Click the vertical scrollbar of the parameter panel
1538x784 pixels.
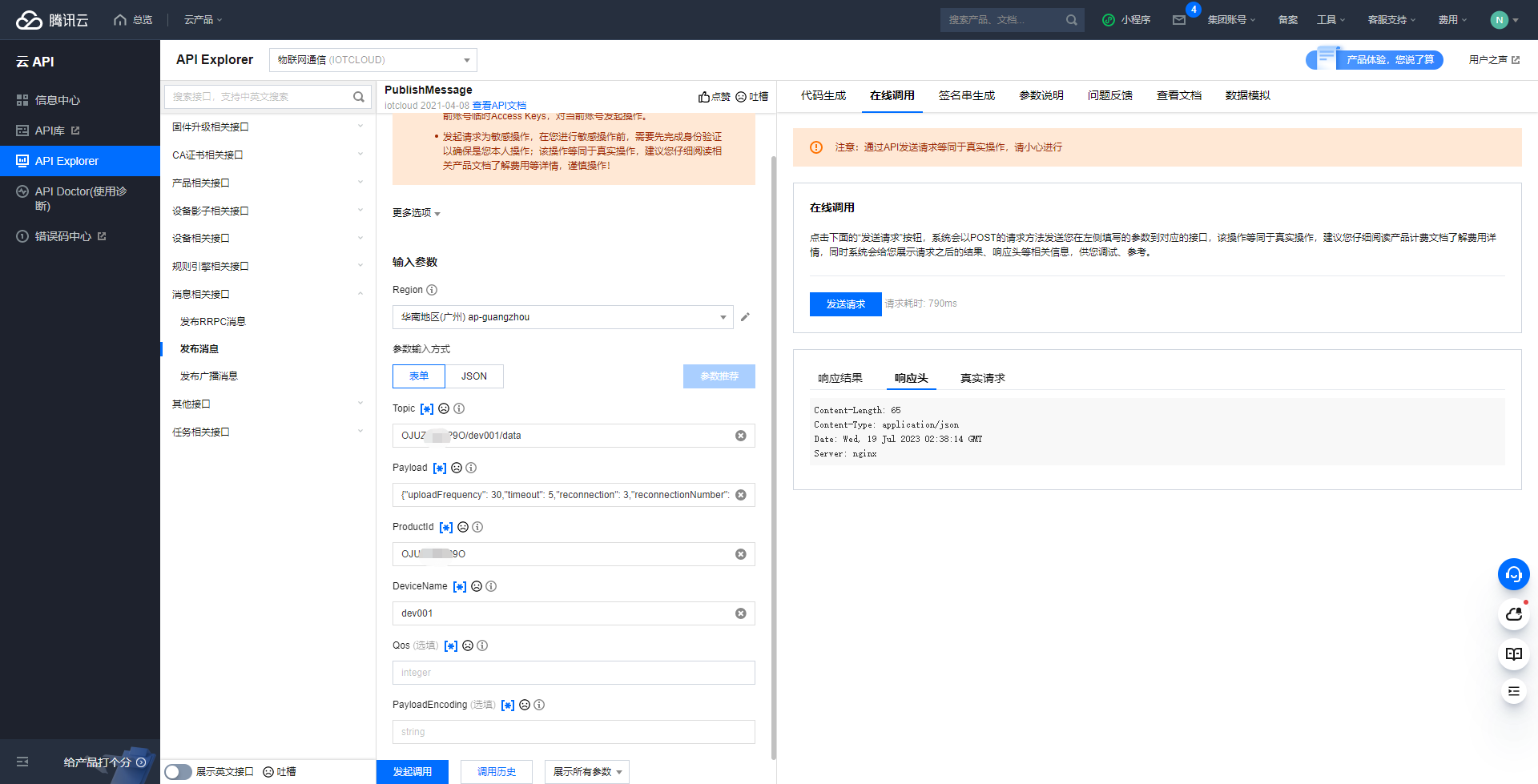774,456
